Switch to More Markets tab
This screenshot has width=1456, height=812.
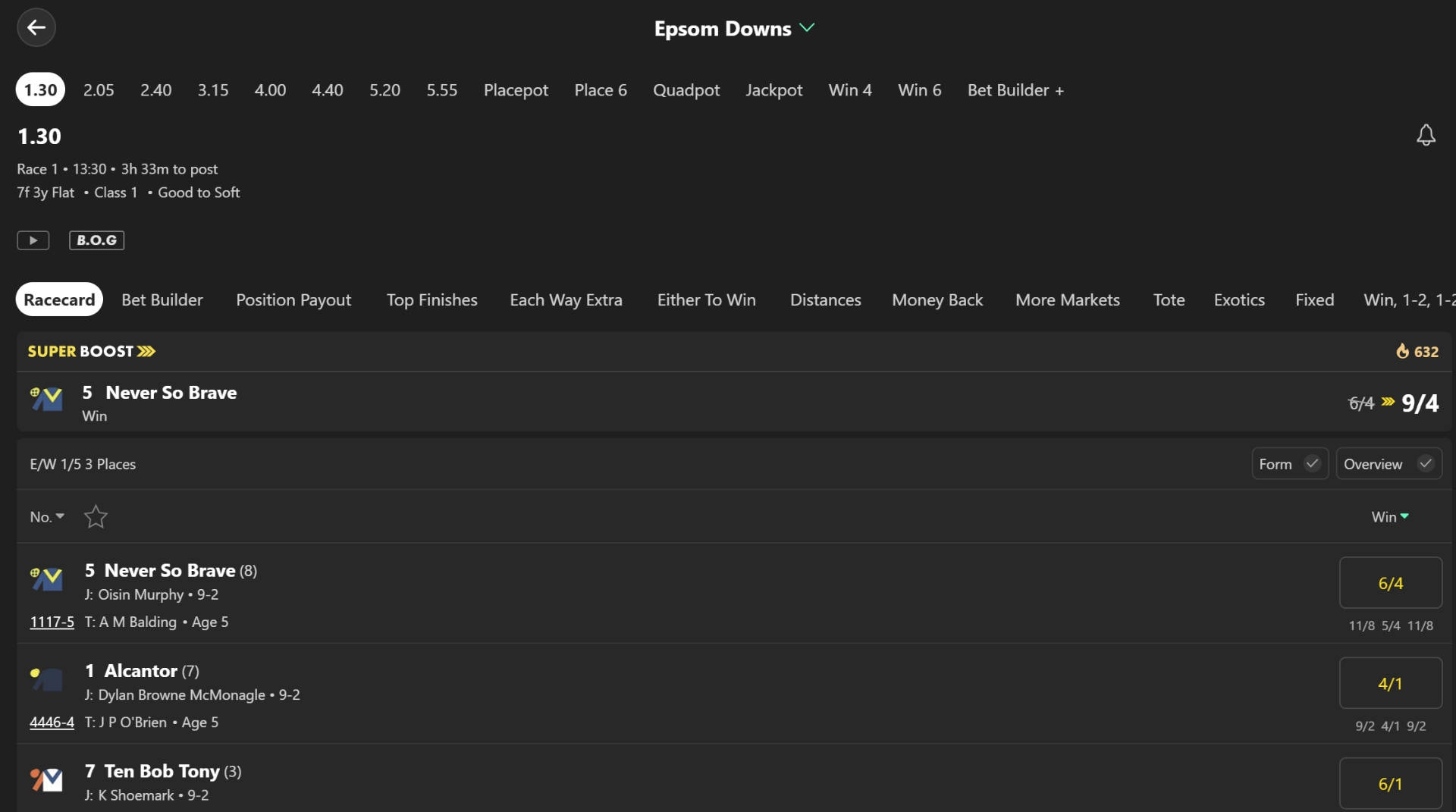(x=1067, y=299)
